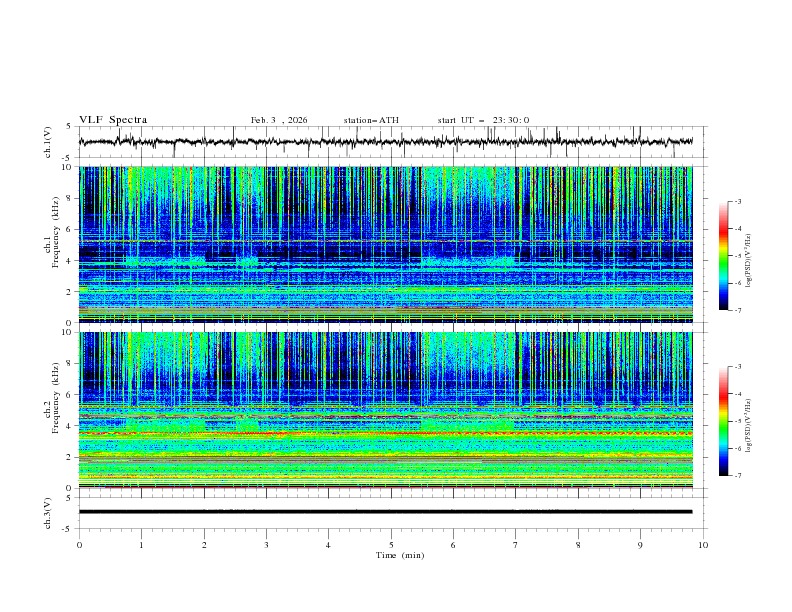This screenshot has width=792, height=612.
Task: Click the "-7" tick on upper color bar
Action: 738,310
